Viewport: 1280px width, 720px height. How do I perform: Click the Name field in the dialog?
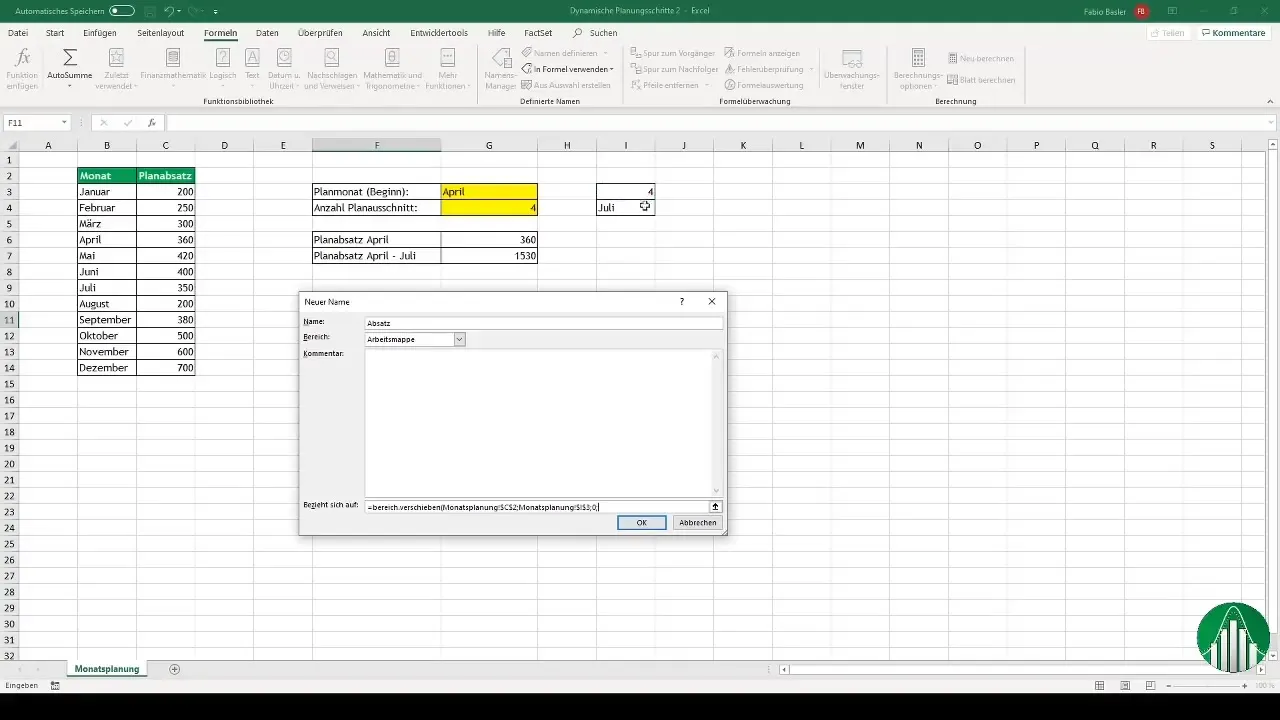[x=543, y=323]
